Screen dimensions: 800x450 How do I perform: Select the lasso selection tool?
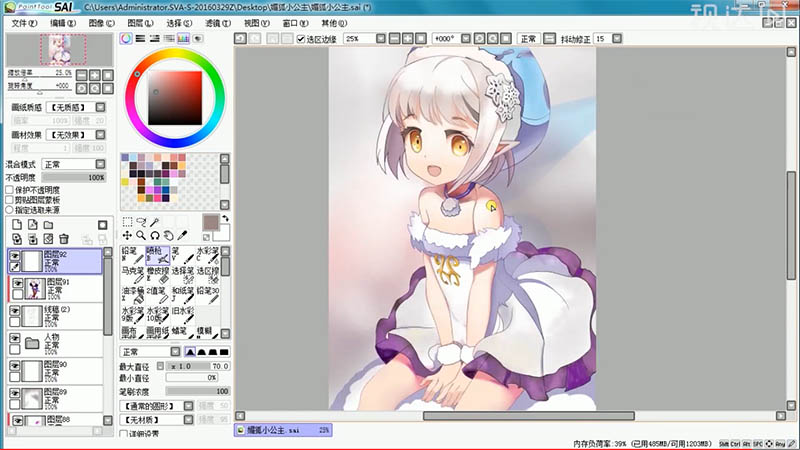(141, 221)
